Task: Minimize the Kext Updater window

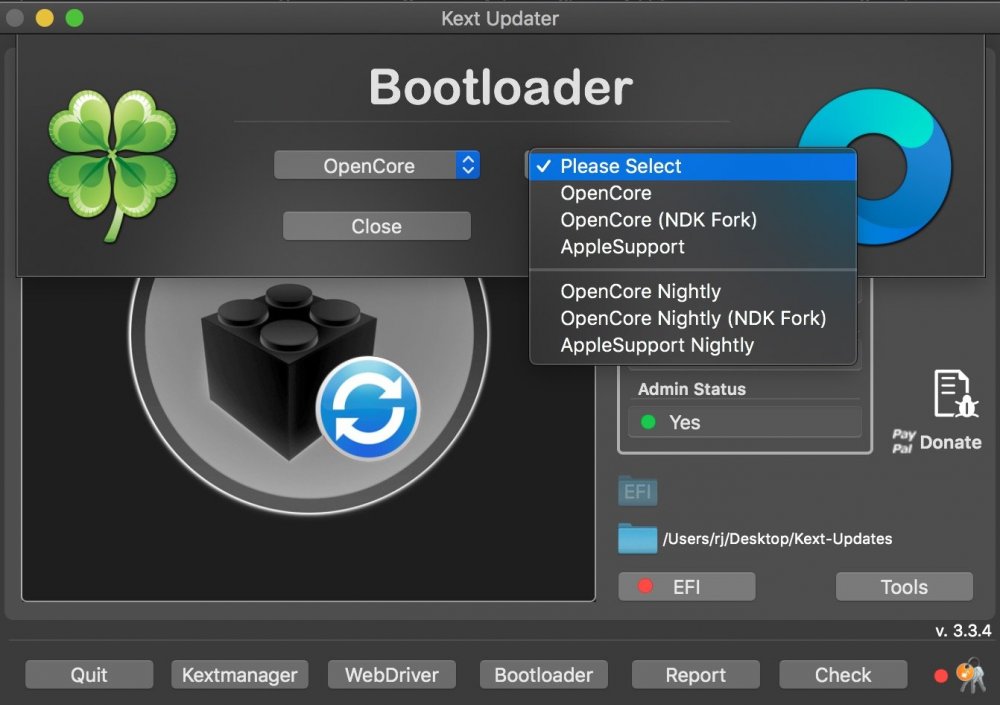Action: pyautogui.click(x=45, y=18)
